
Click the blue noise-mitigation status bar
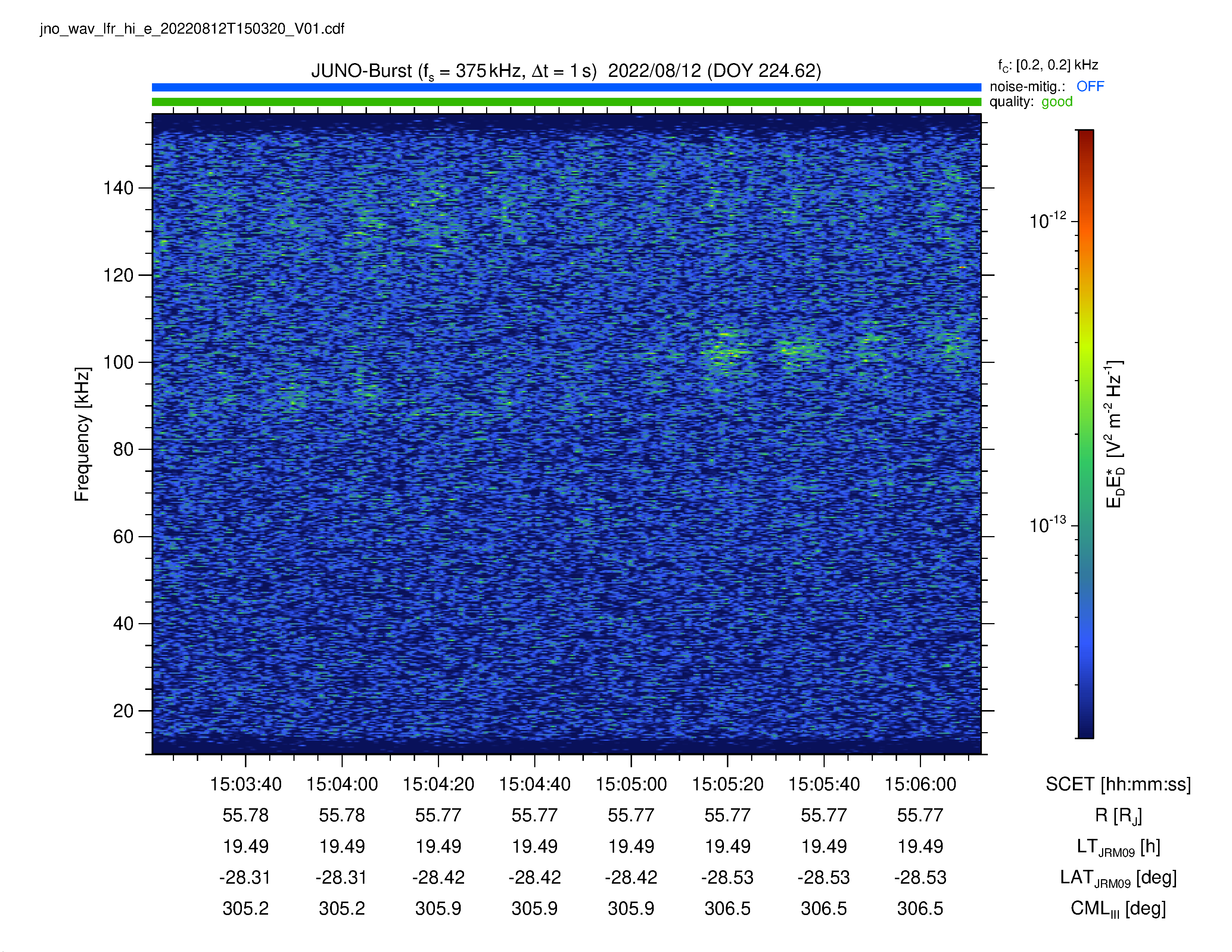(566, 87)
